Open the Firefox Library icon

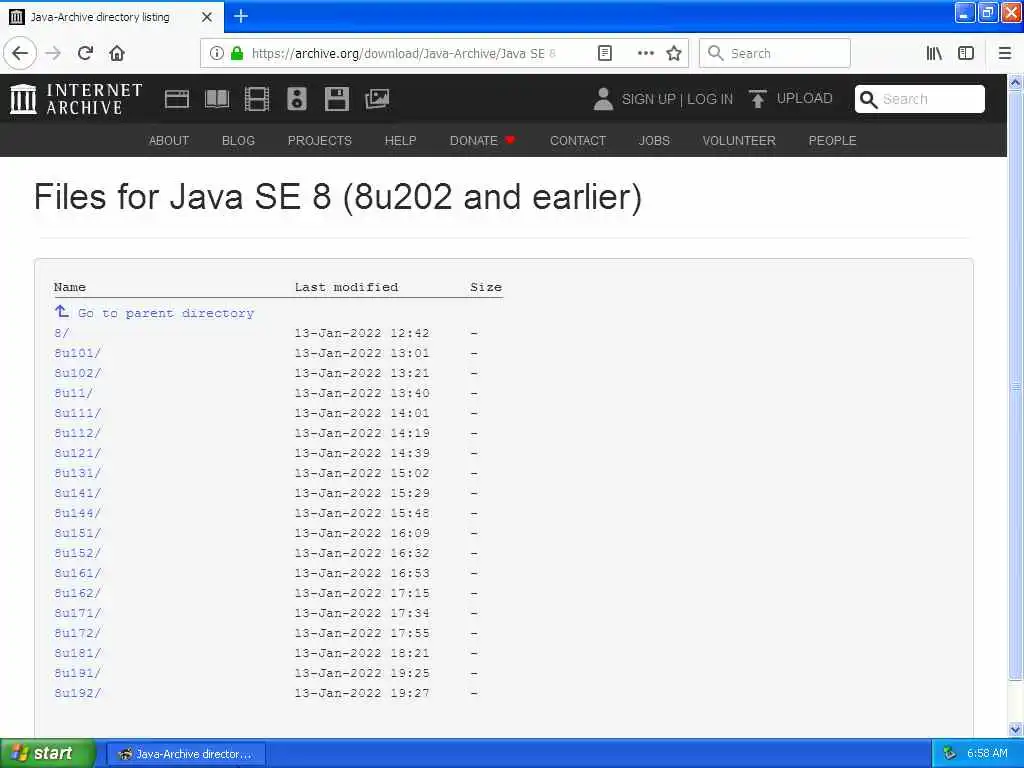click(x=934, y=53)
